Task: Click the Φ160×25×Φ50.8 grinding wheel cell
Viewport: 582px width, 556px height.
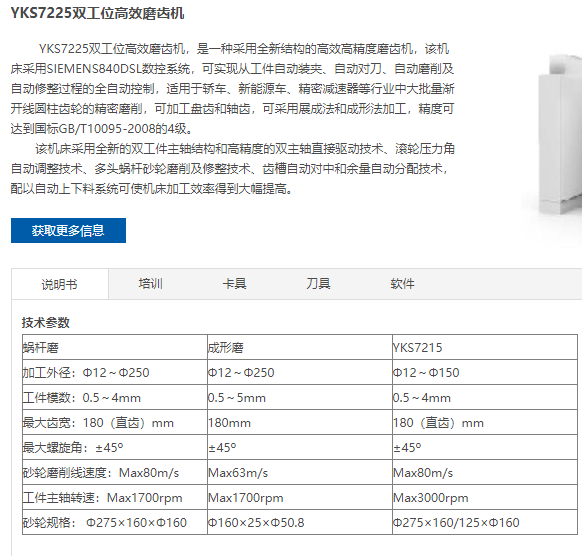Action: click(x=300, y=522)
